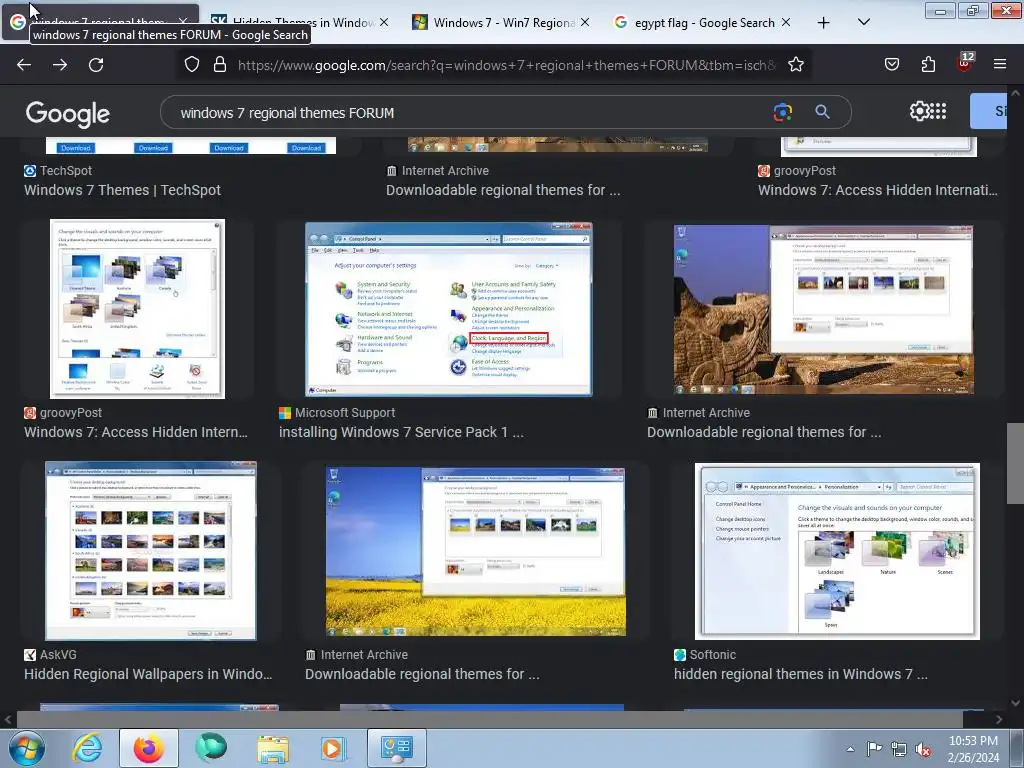Open the Windows Start menu
Image resolution: width=1024 pixels, height=768 pixels.
[x=26, y=748]
